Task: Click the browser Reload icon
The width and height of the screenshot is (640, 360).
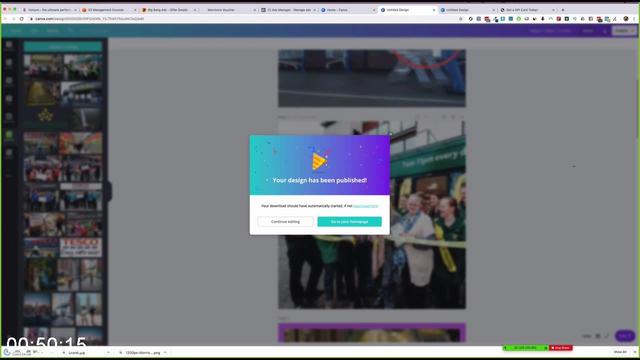Action: [x=22, y=19]
